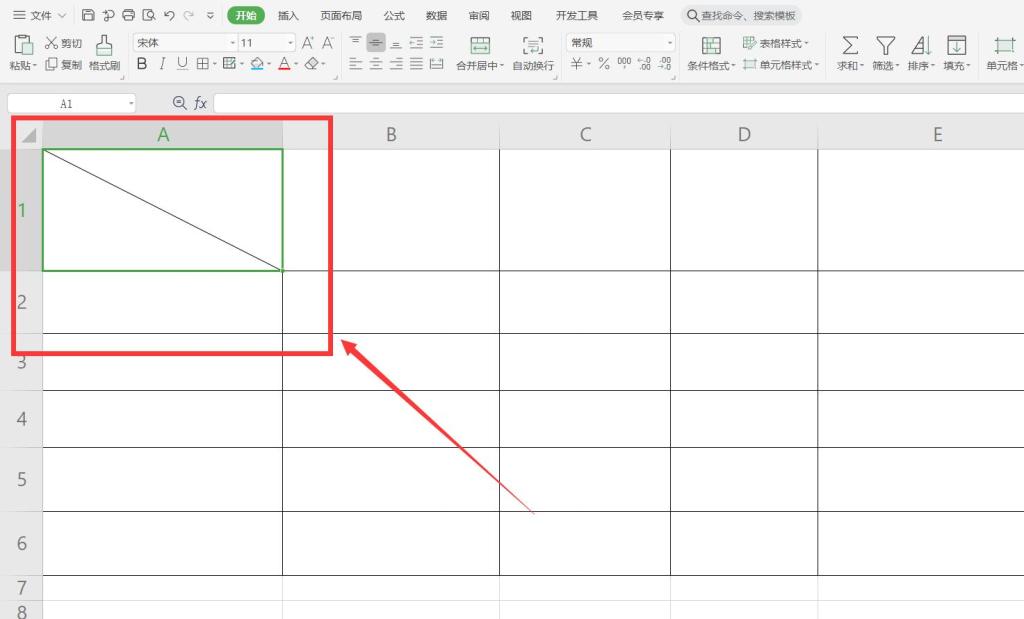Viewport: 1024px width, 619px height.
Task: Click the 筛选 filter funnel icon
Action: tap(886, 45)
